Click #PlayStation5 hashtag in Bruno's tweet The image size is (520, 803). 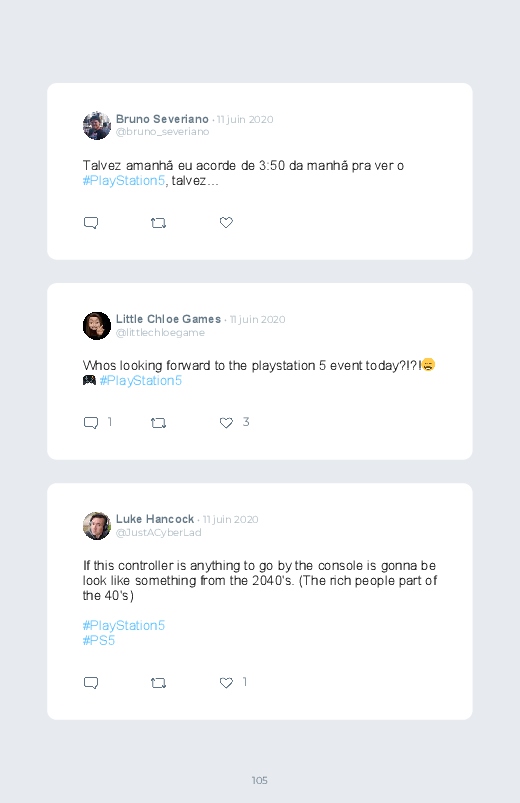tap(124, 181)
